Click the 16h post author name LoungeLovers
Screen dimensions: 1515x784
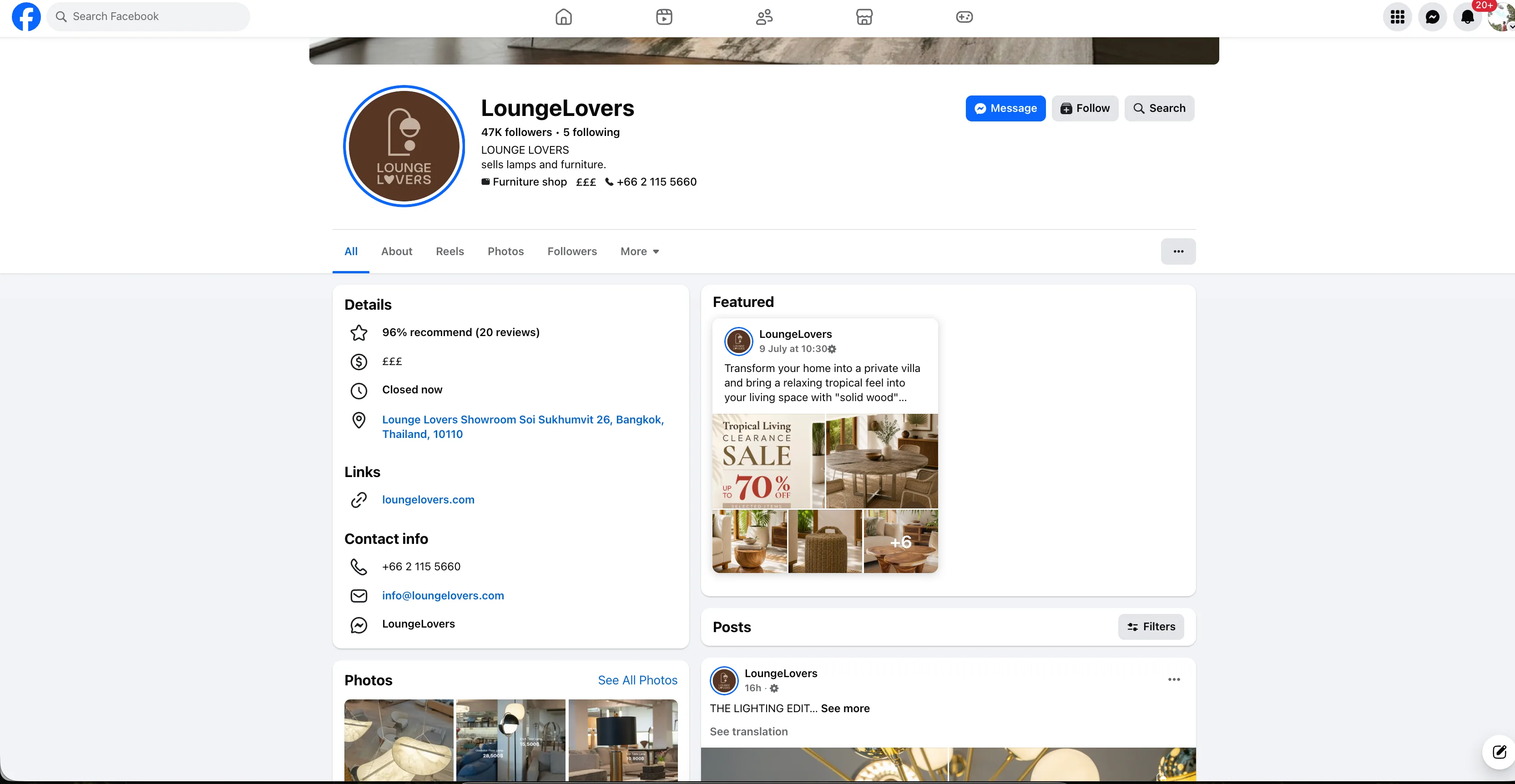780,673
